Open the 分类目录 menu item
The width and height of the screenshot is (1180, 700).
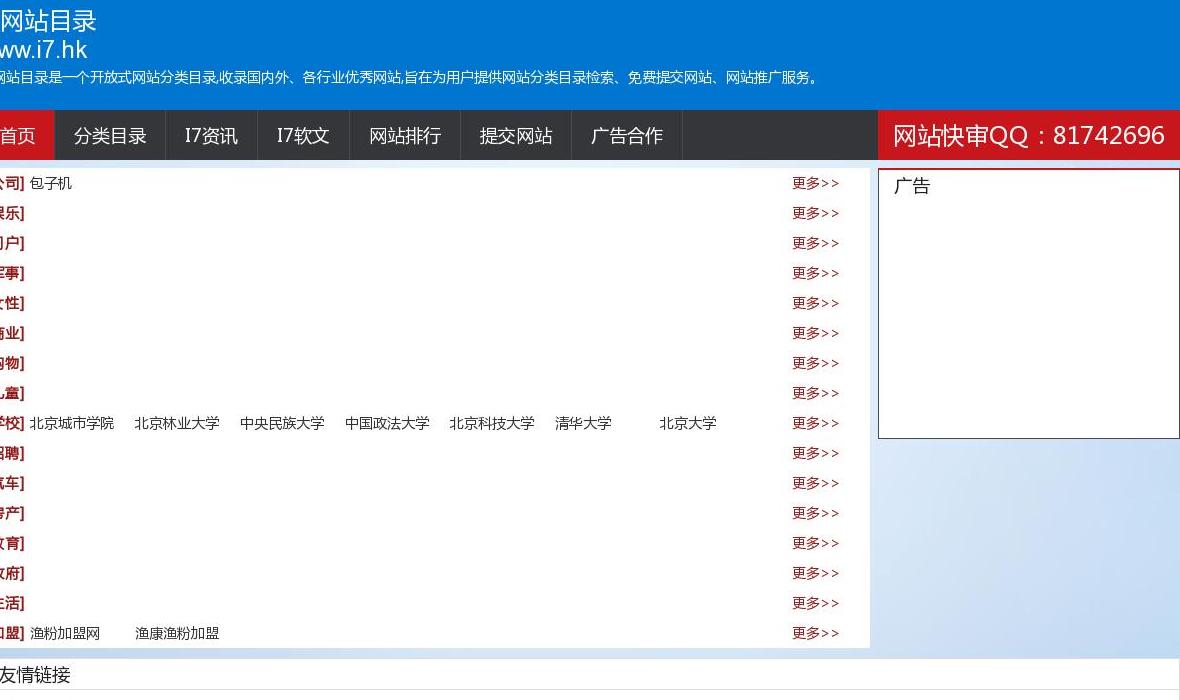(110, 135)
